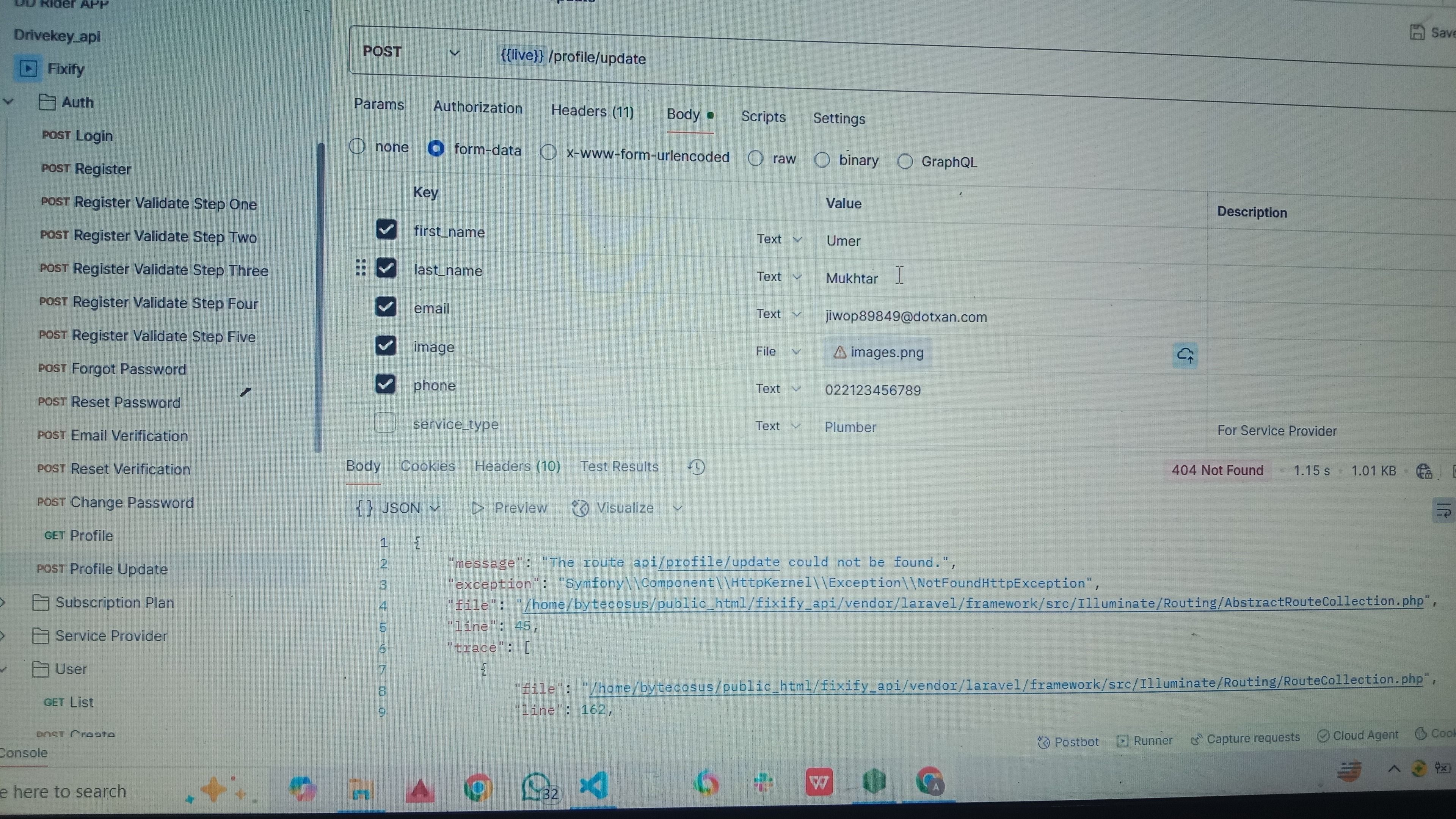Viewport: 1456px width, 819px height.
Task: Select the raw body type radio
Action: click(756, 159)
